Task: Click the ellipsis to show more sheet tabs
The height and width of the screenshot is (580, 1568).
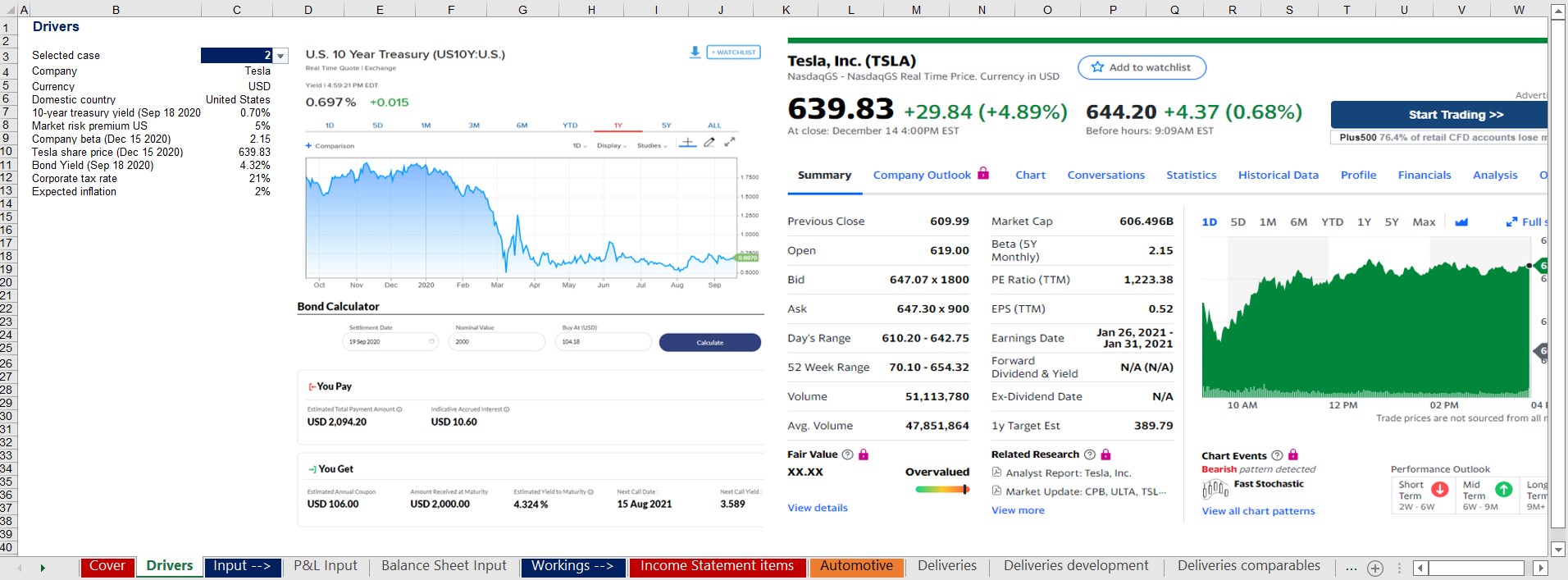Action: point(1351,568)
